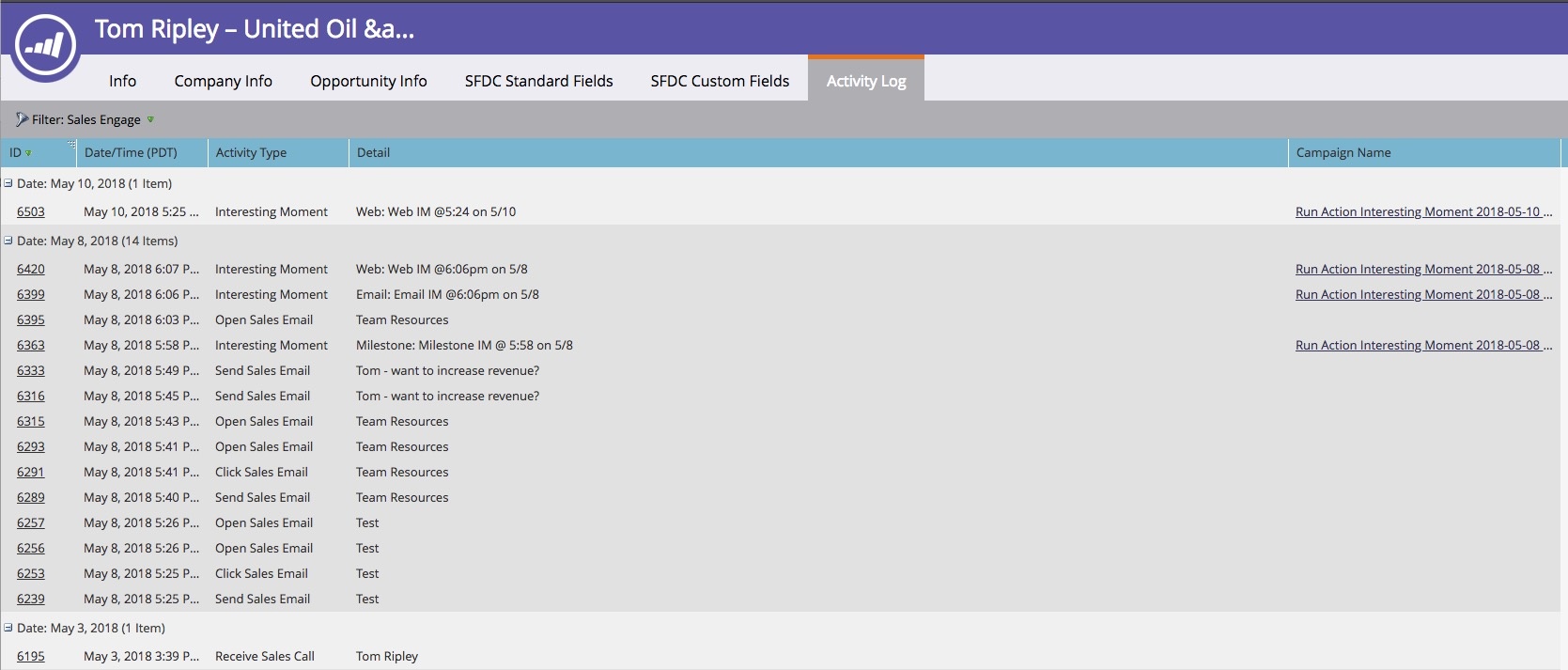1568x670 pixels.
Task: Select 'Click Sales Email' in row 6291
Action: [x=261, y=472]
